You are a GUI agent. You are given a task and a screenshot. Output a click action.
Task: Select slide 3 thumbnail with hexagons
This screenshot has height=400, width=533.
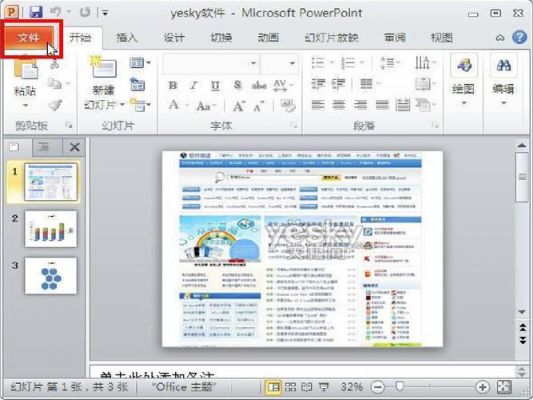pos(50,276)
